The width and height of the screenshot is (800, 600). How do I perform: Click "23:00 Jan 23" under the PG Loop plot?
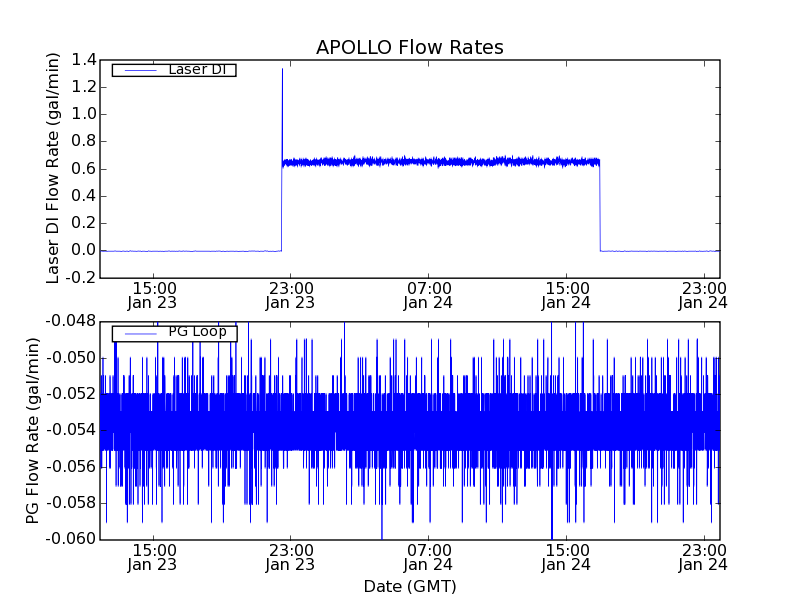pos(290,558)
